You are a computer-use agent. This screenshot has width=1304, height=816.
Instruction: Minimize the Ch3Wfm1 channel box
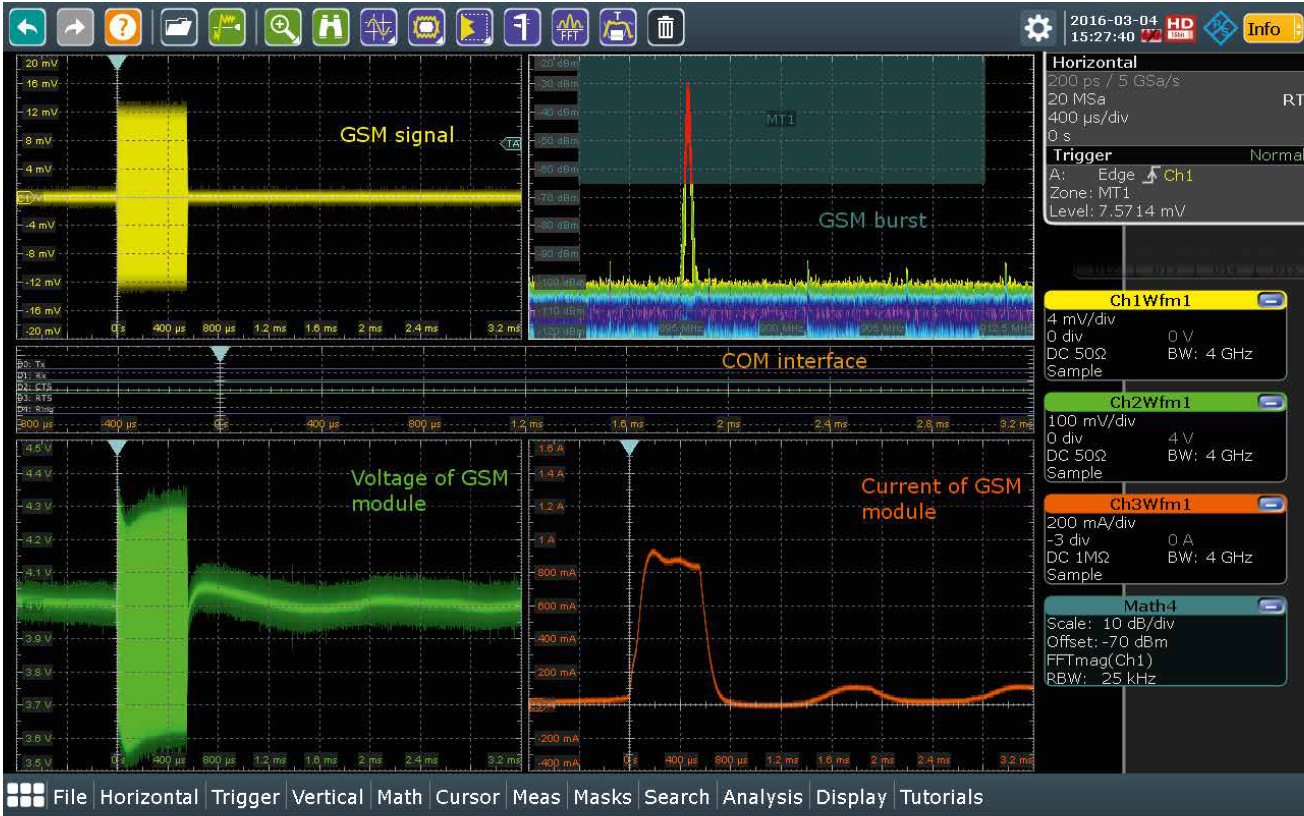coord(1270,504)
